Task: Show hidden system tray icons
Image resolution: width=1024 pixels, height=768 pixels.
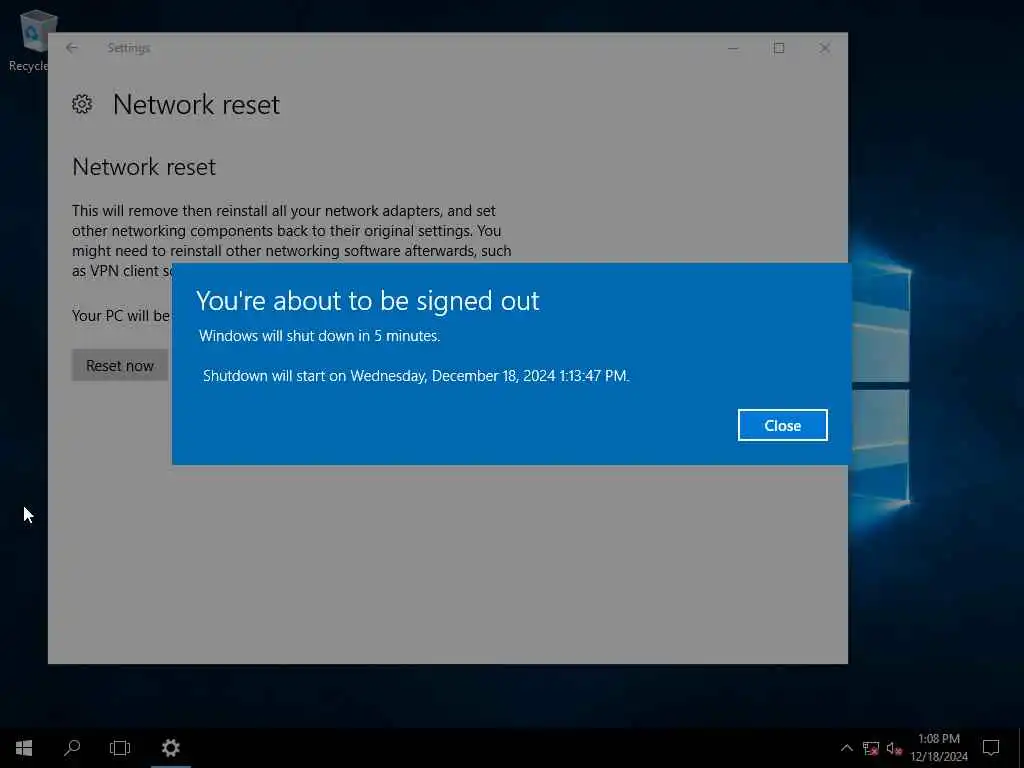Action: click(846, 748)
